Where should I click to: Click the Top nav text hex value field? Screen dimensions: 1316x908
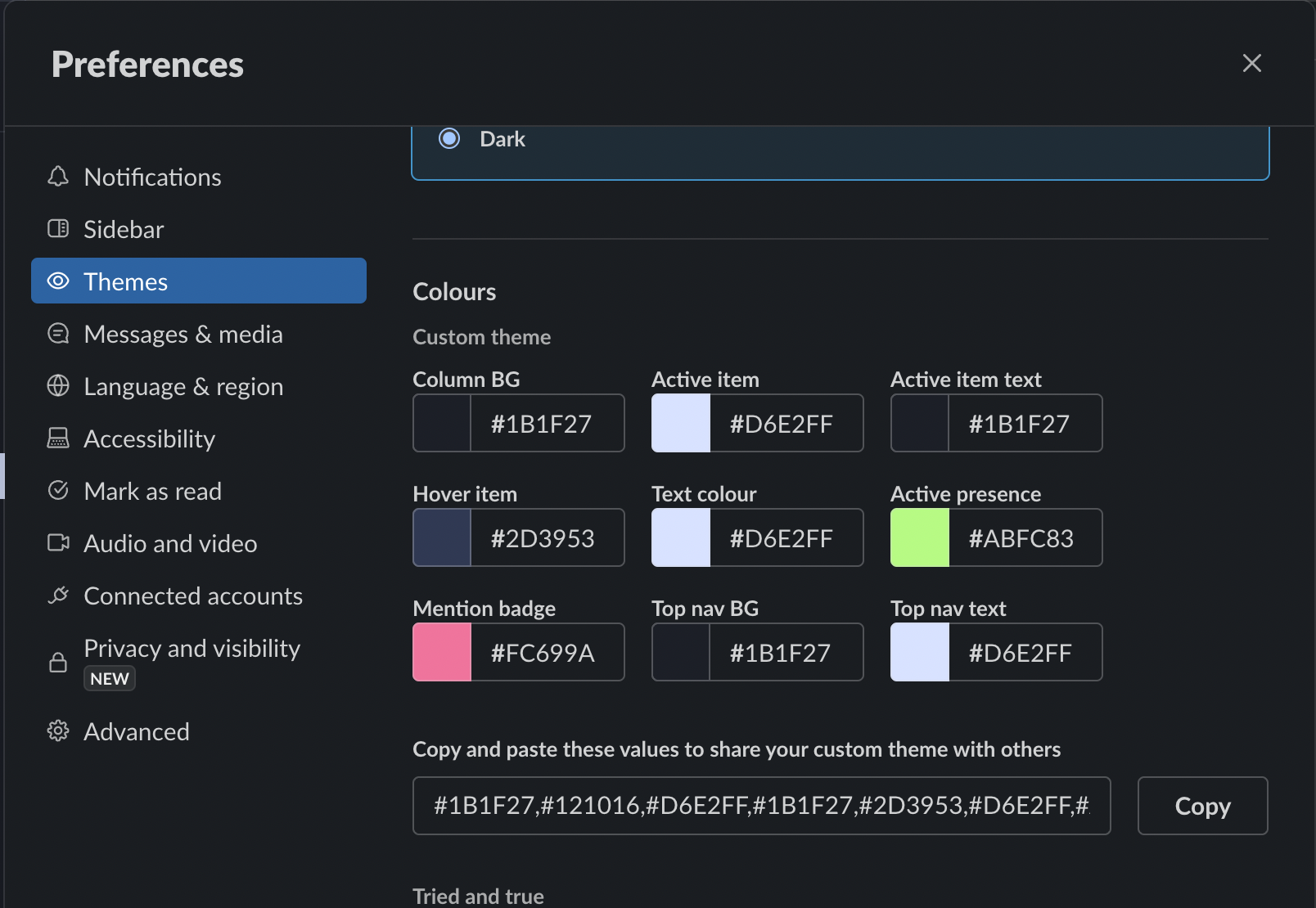(x=1025, y=652)
